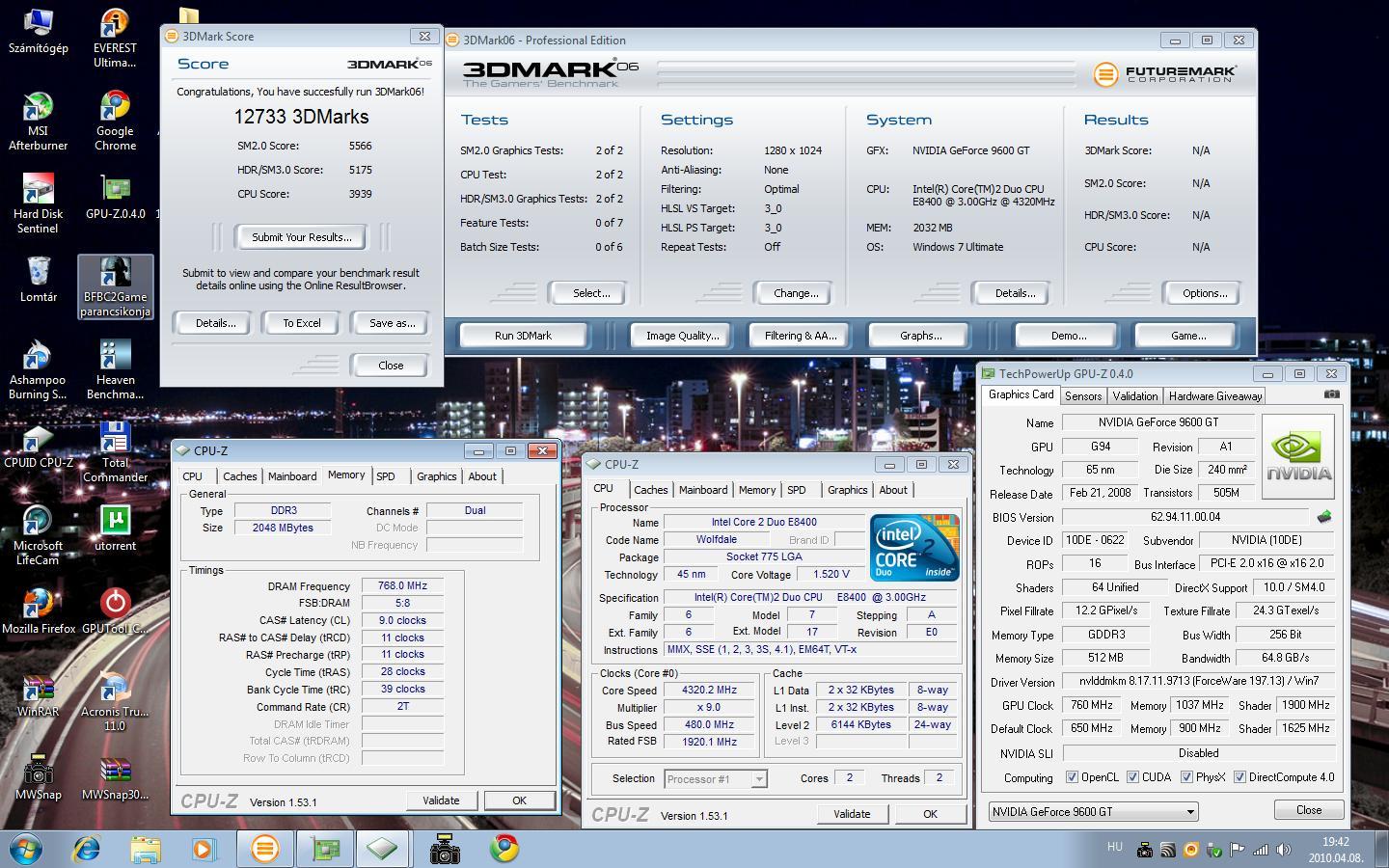Click the Demo button in 3DMark06
This screenshot has height=868, width=1389.
point(1068,336)
